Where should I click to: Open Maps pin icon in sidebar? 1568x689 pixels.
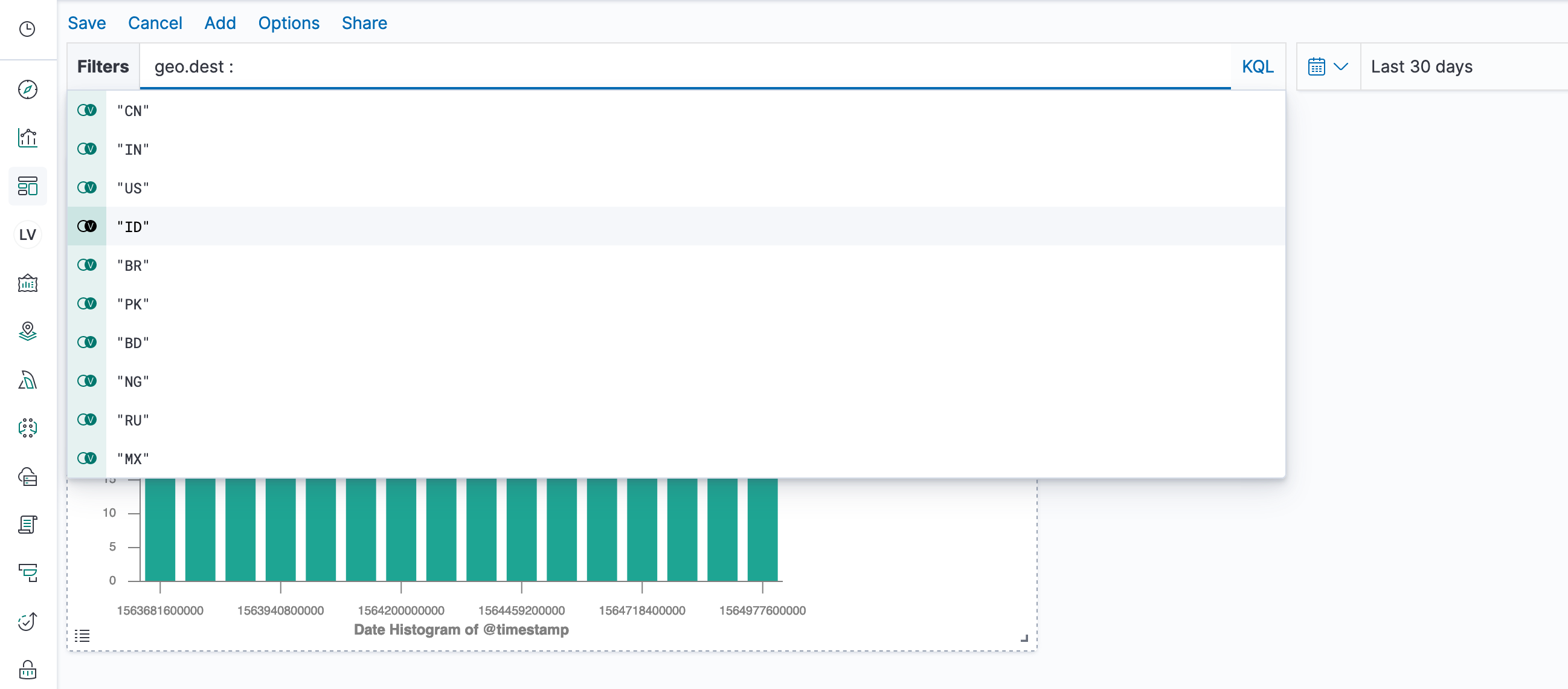[27, 331]
